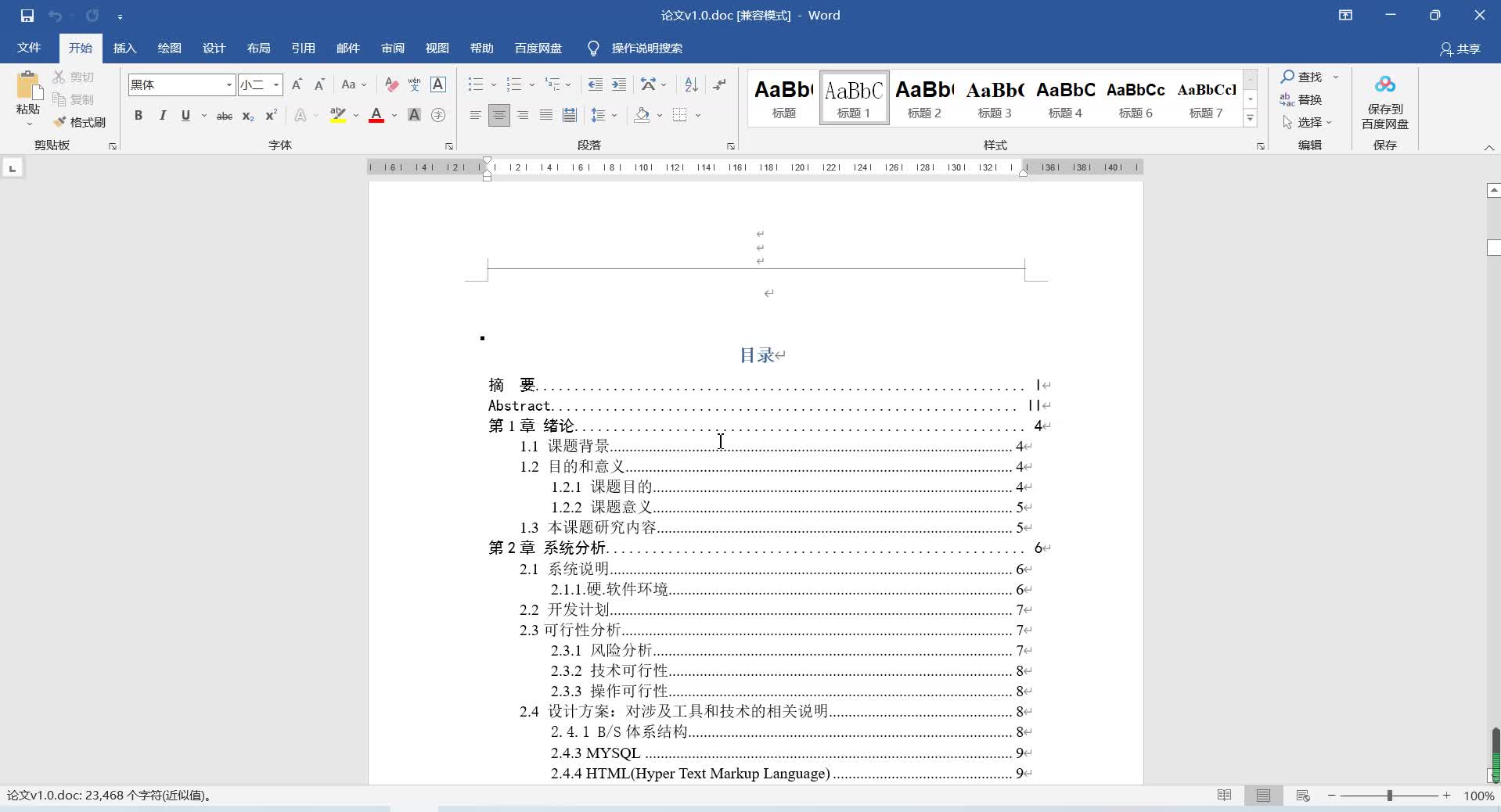Open the font name dropdown showing 黑体
Viewport: 1501px width, 812px height.
pos(229,84)
